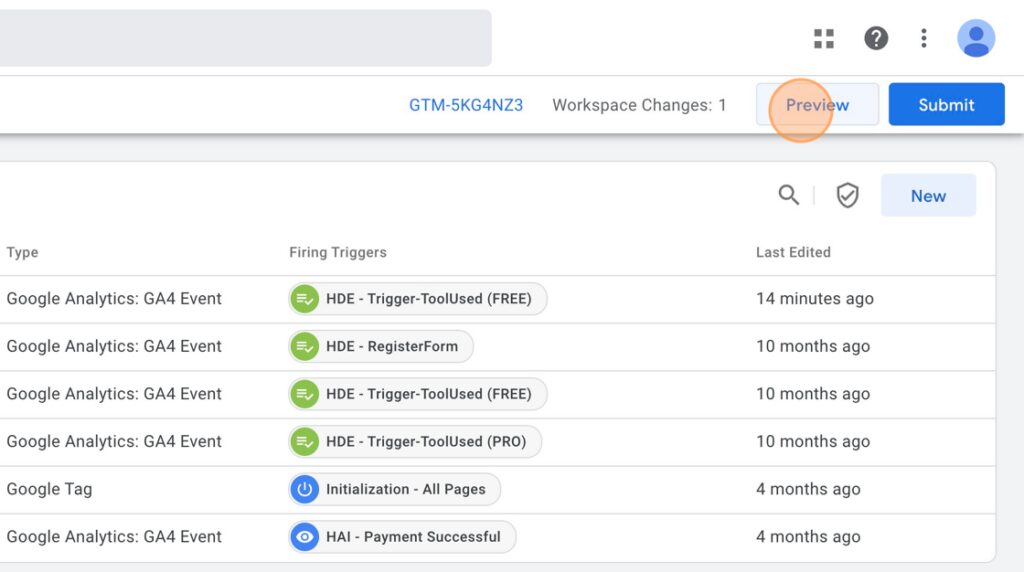Sort by the Firing Triggers column header
Viewport: 1024px width, 572px height.
[338, 252]
